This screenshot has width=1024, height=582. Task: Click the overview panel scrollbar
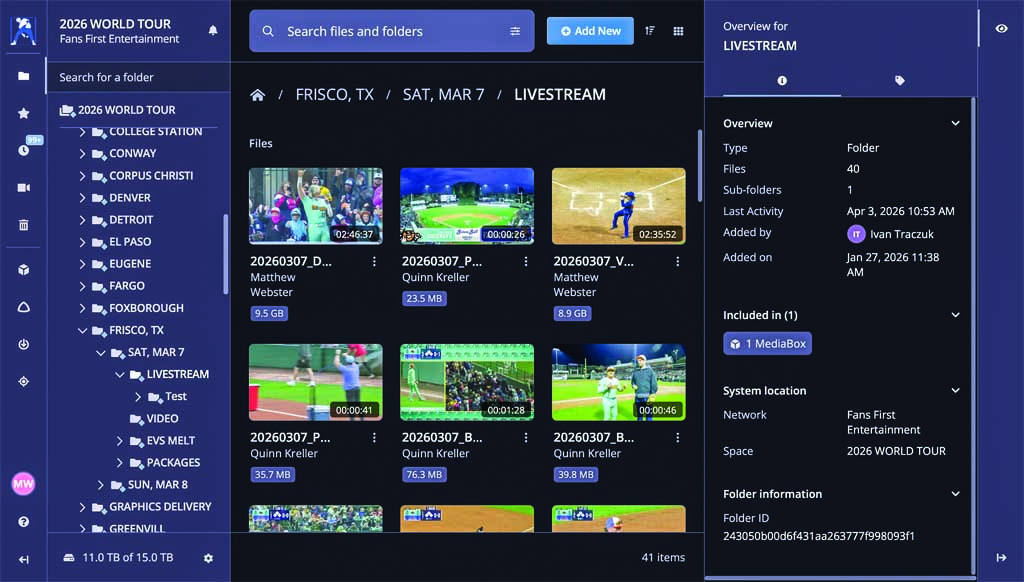[x=974, y=334]
